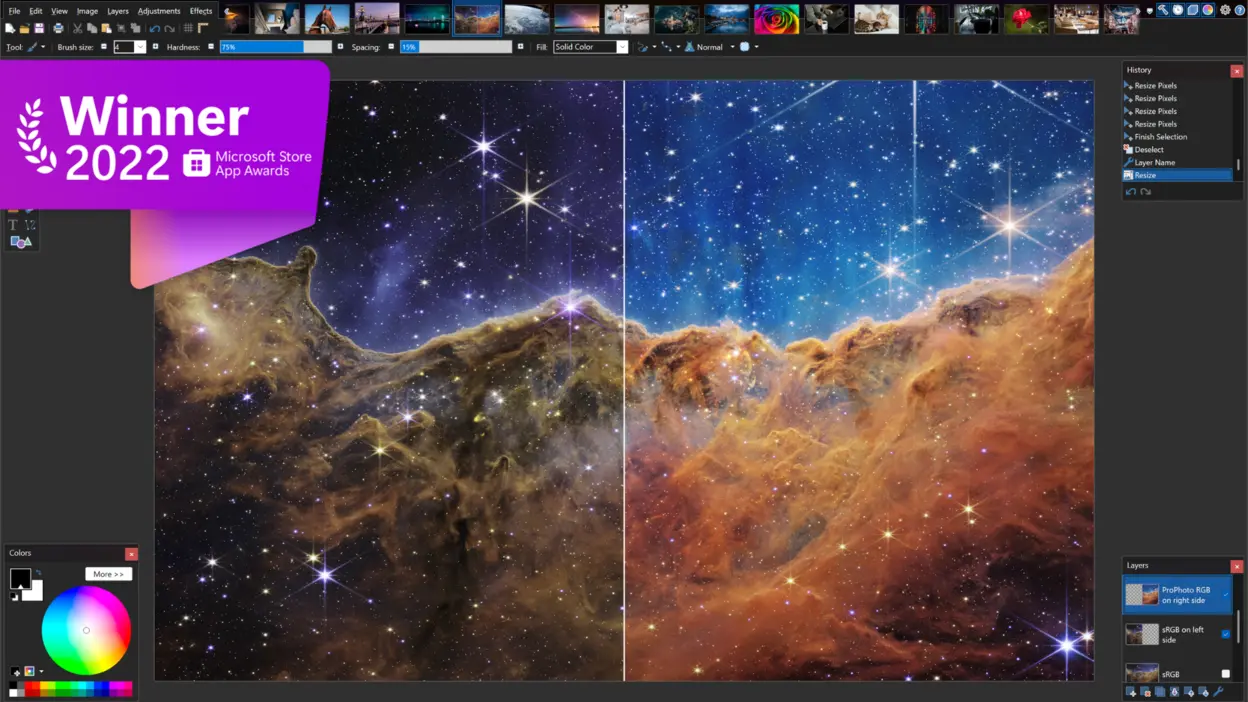Click the Brush size input field
Screen dimensions: 1248x702
click(x=123, y=47)
